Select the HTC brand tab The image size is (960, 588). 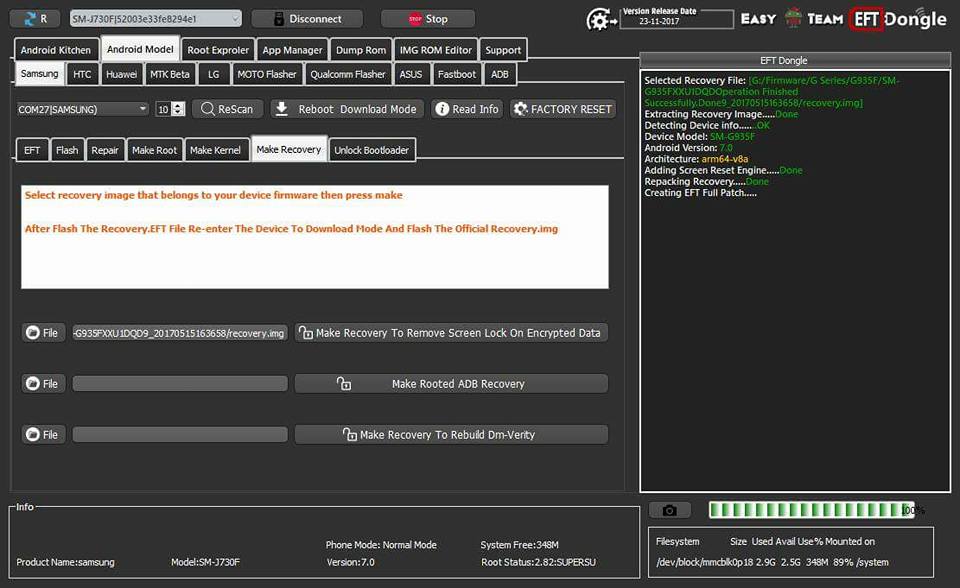click(x=82, y=74)
